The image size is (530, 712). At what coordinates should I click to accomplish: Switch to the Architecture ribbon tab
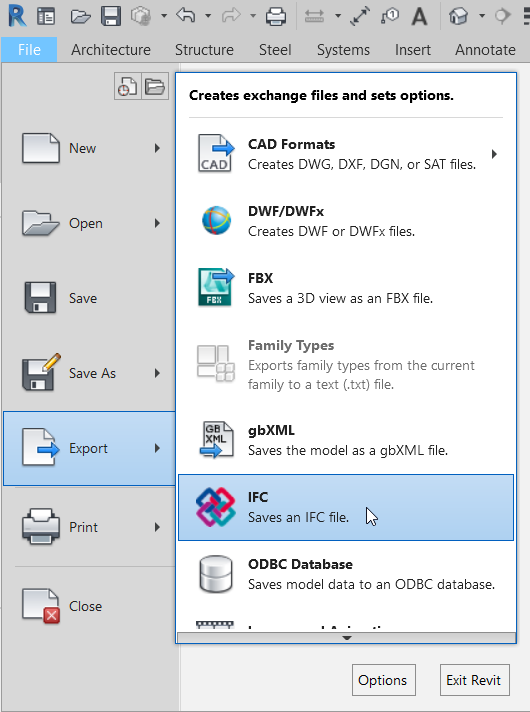(111, 49)
